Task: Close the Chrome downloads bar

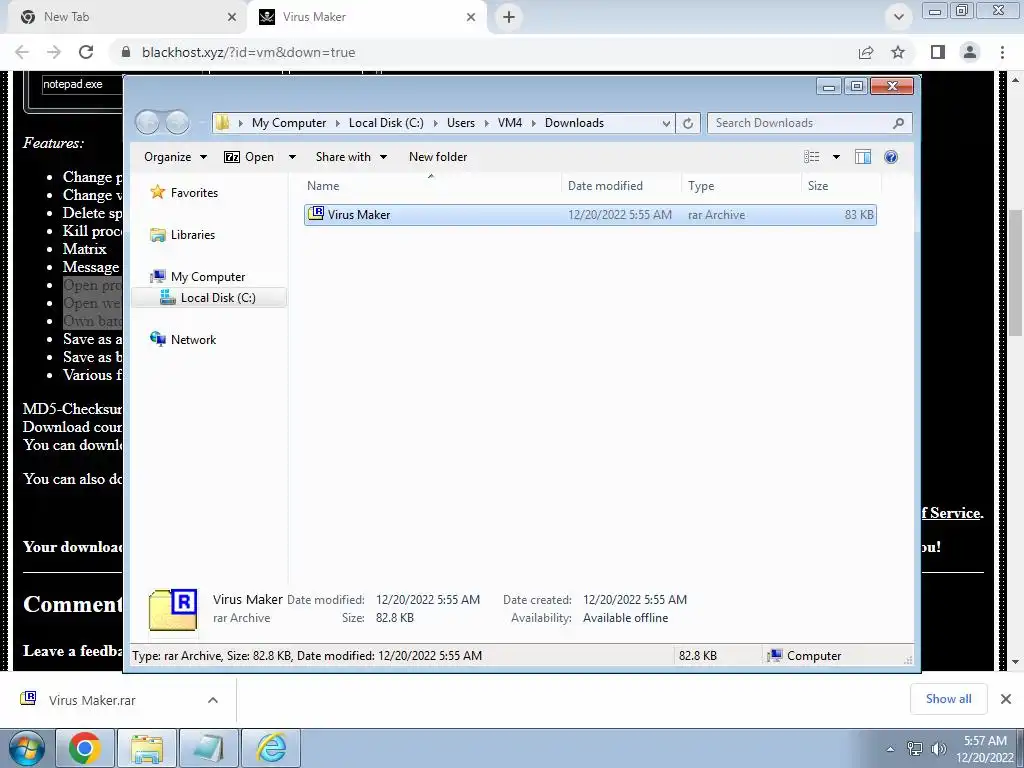Action: click(1006, 699)
